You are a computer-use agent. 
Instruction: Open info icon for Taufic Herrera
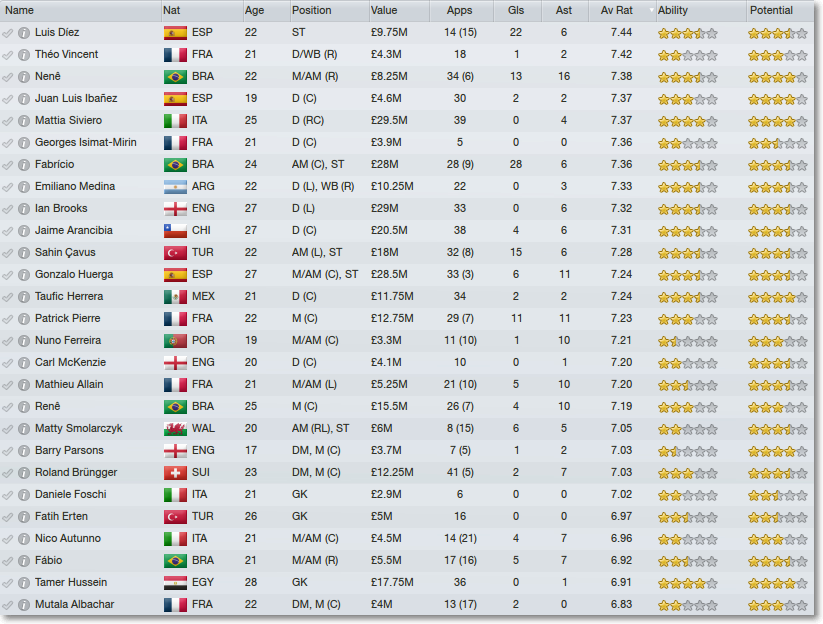click(24, 297)
